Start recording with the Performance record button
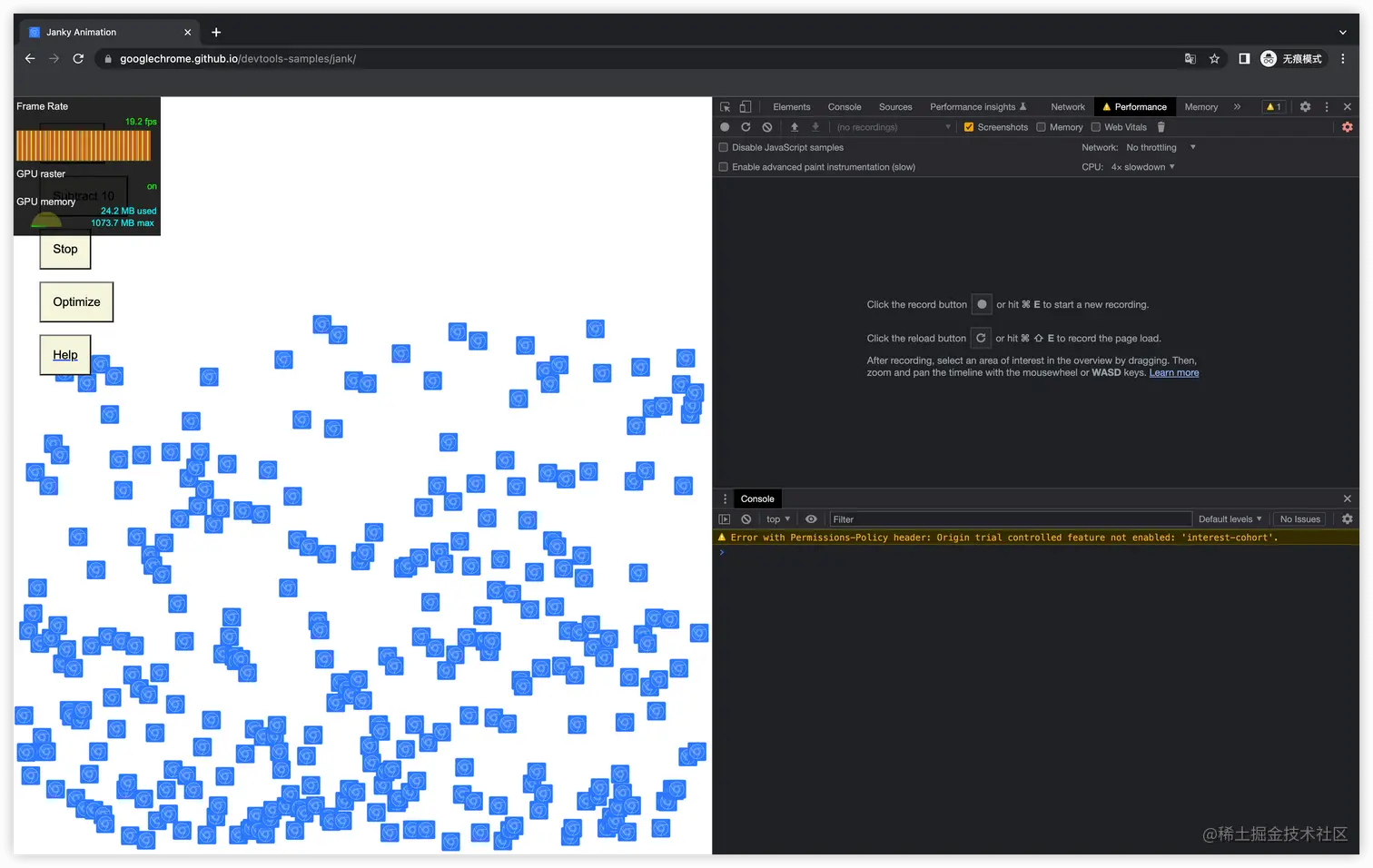The width and height of the screenshot is (1373, 868). [725, 127]
